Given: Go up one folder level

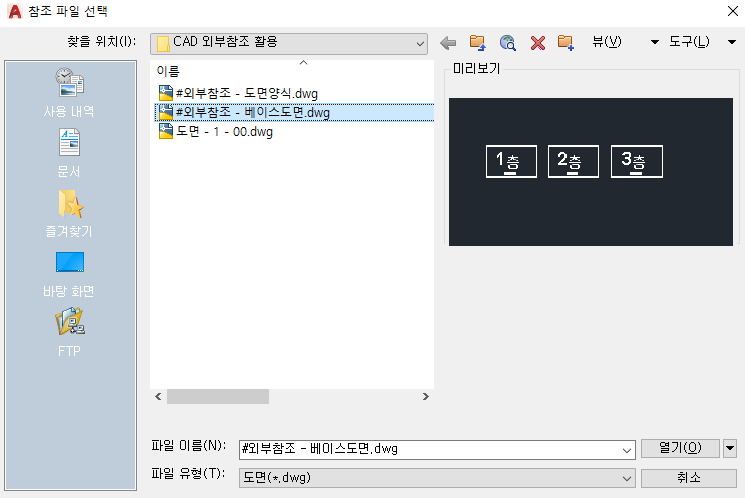Looking at the screenshot, I should point(478,43).
